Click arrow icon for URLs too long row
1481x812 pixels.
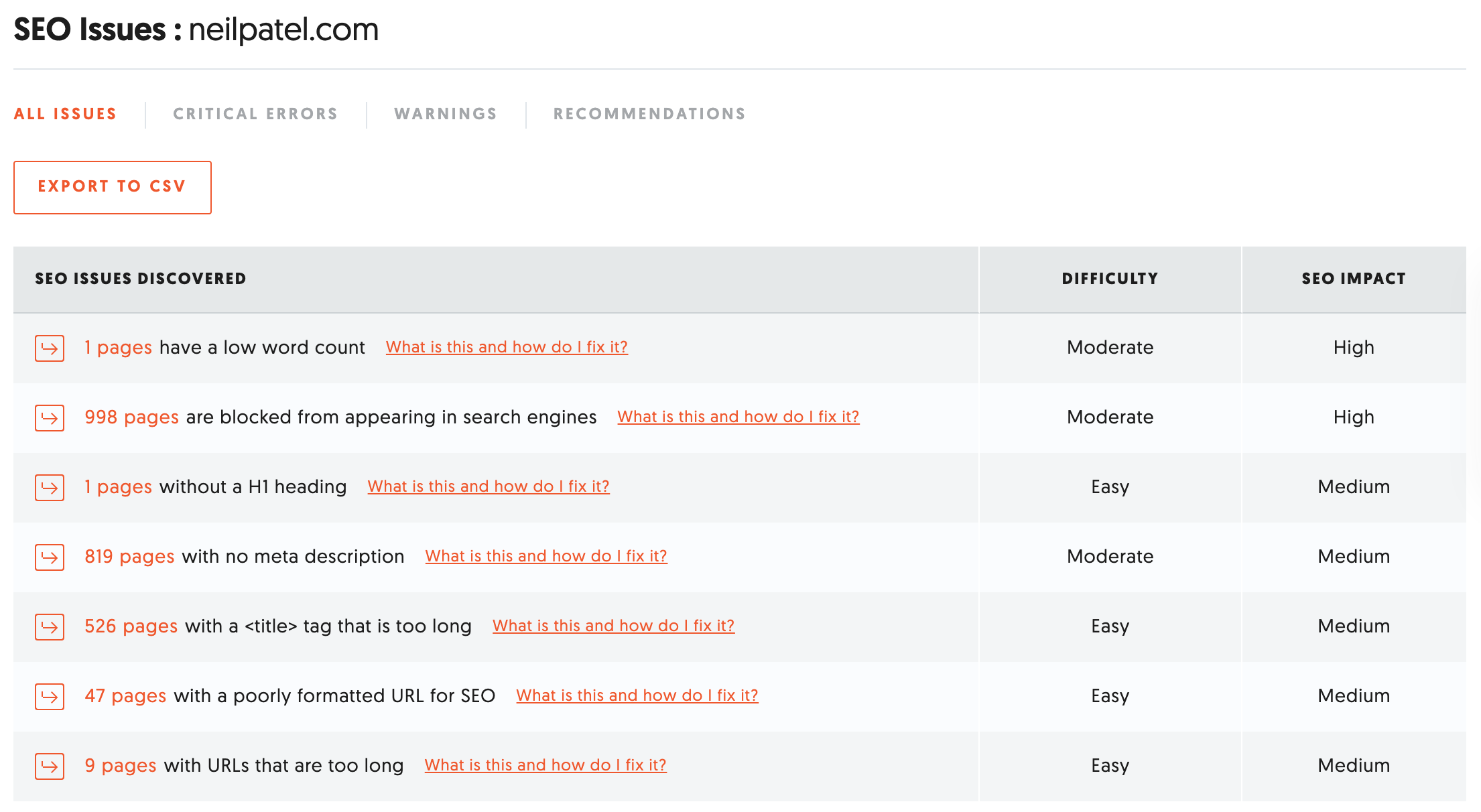pos(50,766)
